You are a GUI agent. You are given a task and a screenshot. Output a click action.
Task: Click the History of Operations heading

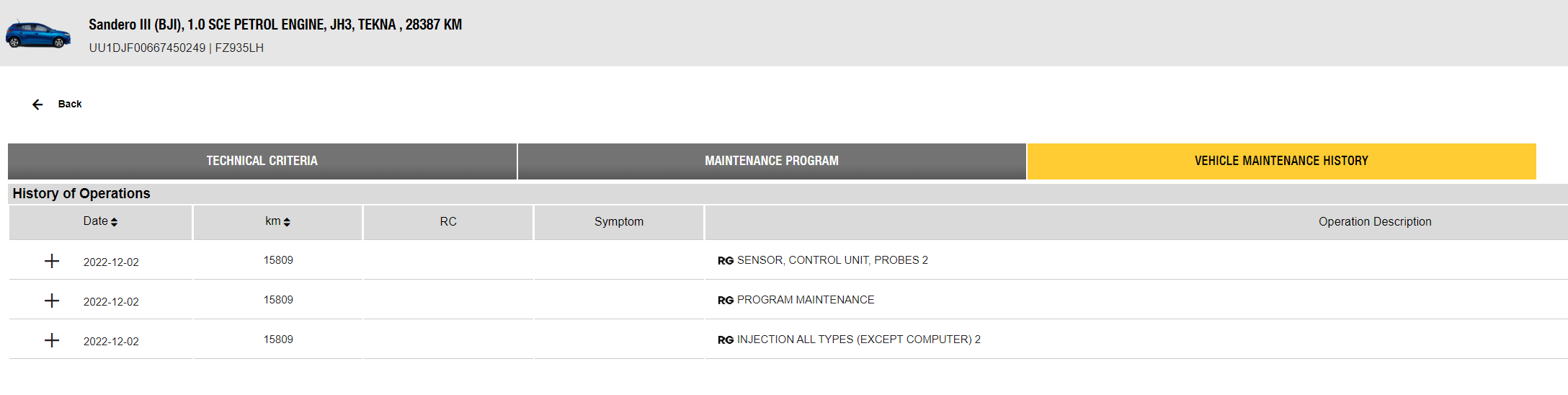tap(81, 193)
